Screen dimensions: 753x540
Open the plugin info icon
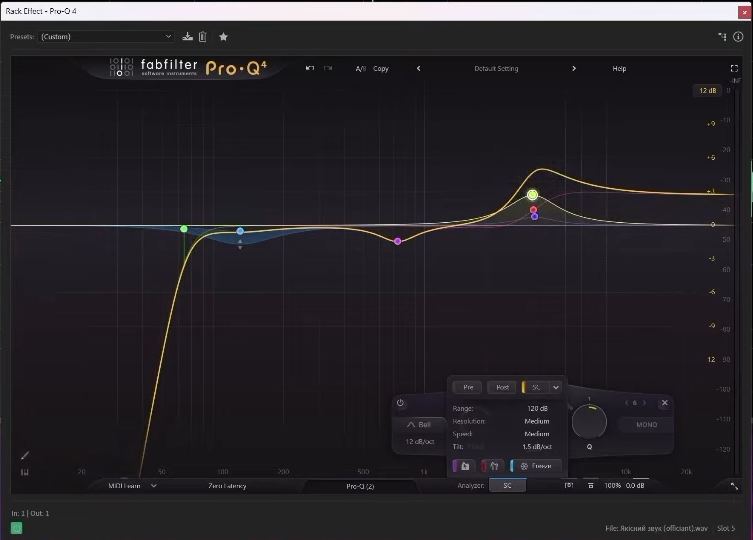(x=738, y=37)
